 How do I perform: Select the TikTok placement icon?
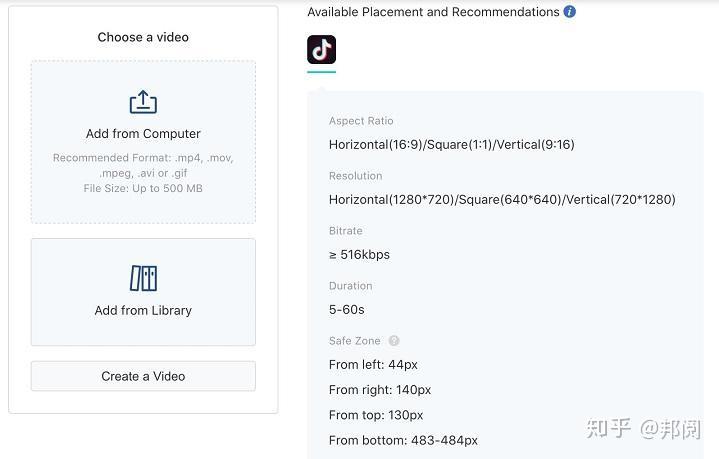pos(321,50)
